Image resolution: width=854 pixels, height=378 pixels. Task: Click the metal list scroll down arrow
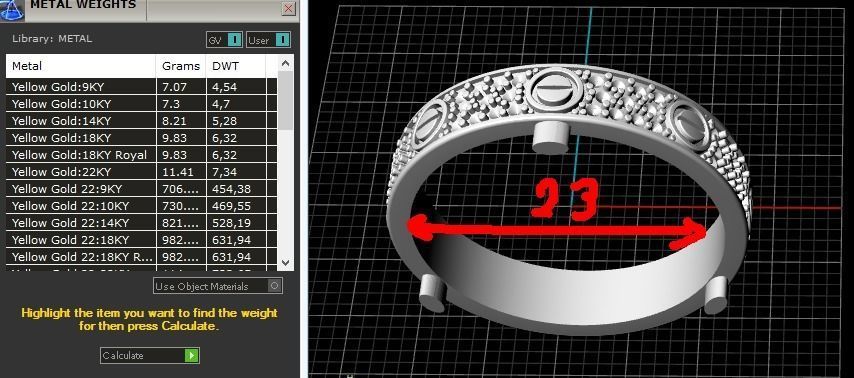click(286, 262)
